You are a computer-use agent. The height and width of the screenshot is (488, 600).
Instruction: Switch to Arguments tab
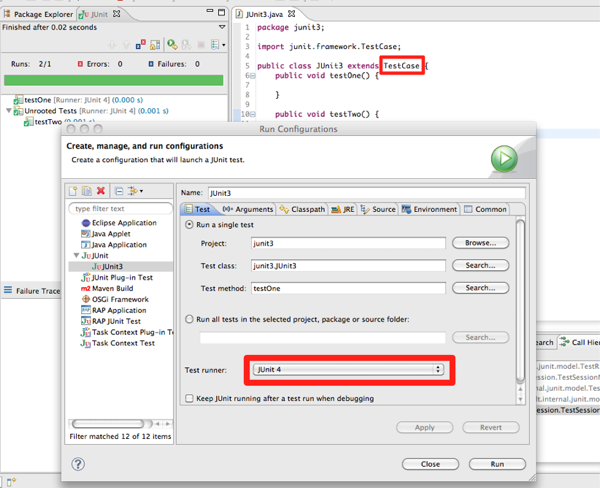[x=248, y=209]
